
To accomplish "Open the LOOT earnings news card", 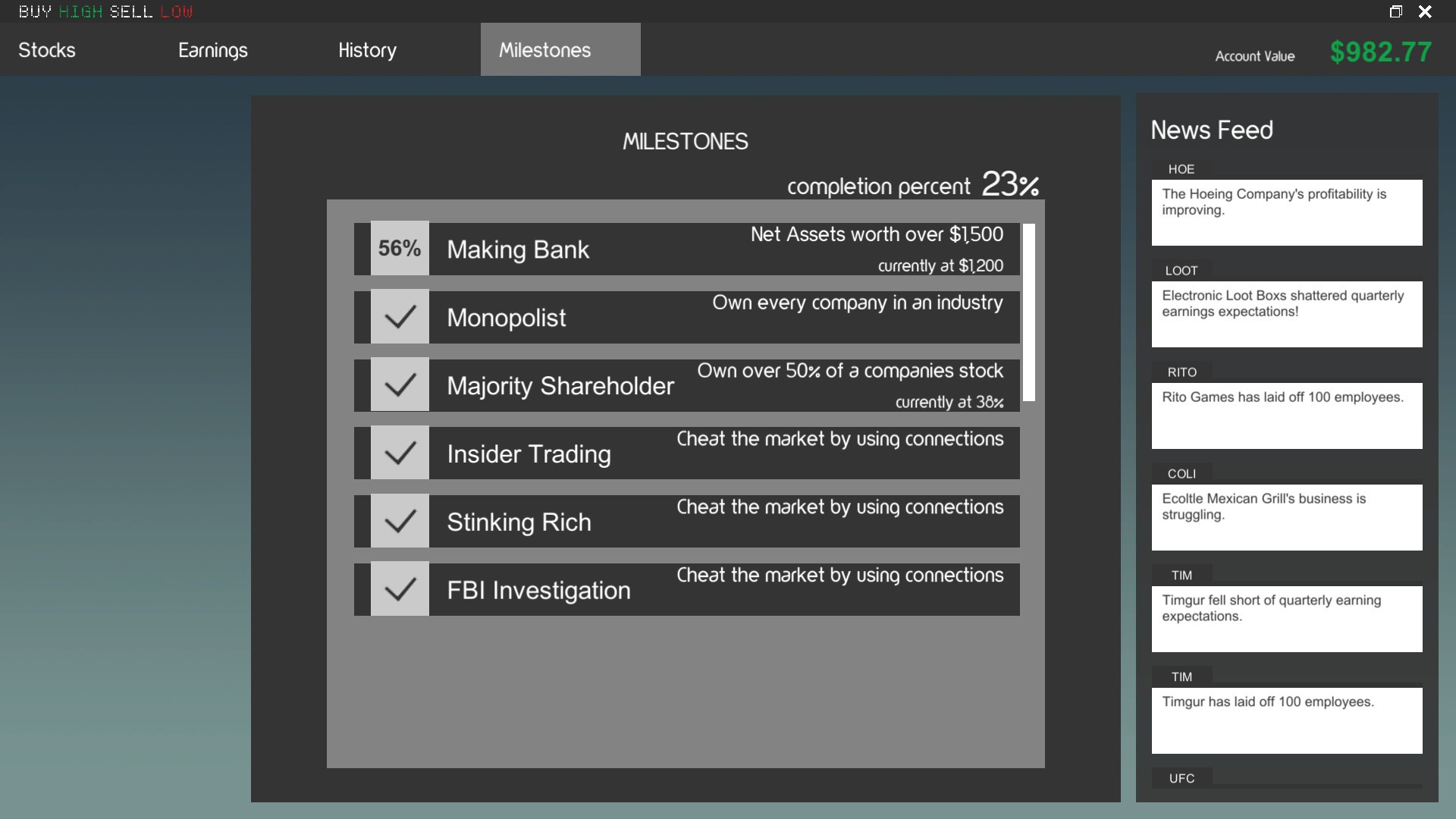I will pos(1286,313).
